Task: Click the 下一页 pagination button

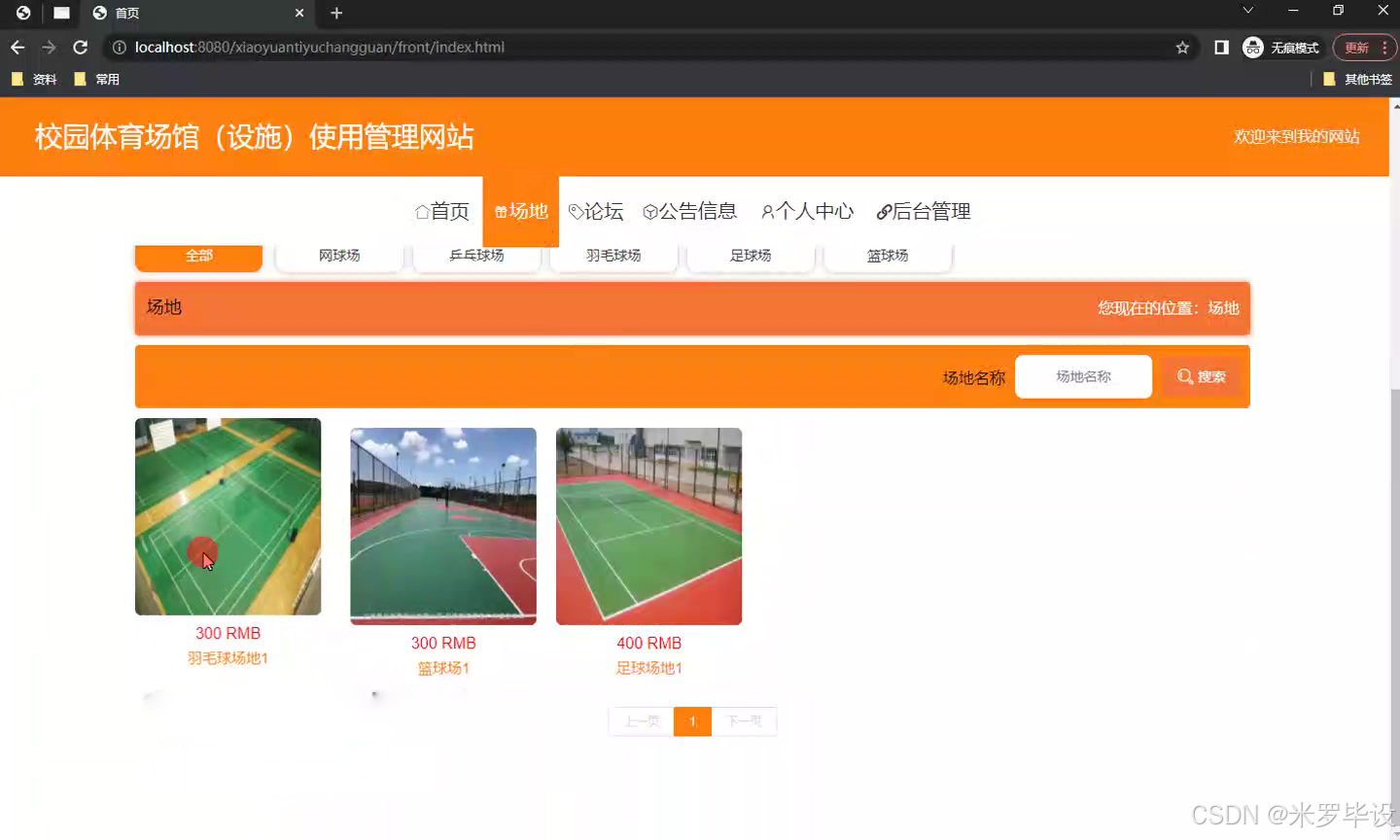Action: tap(745, 721)
